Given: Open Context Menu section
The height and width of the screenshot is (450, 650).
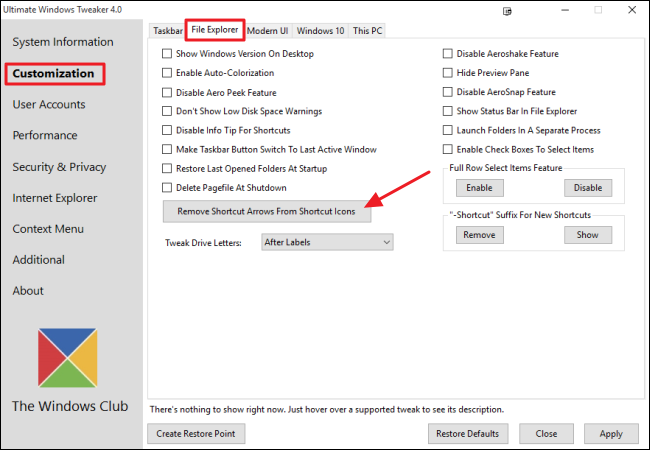Looking at the screenshot, I should (x=48, y=229).
